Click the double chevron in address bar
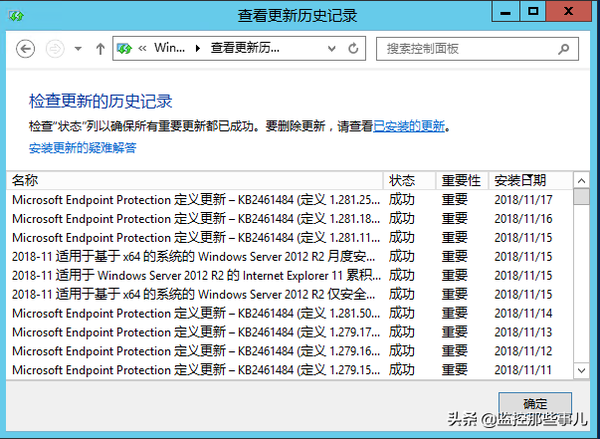600x439 pixels. (x=142, y=49)
